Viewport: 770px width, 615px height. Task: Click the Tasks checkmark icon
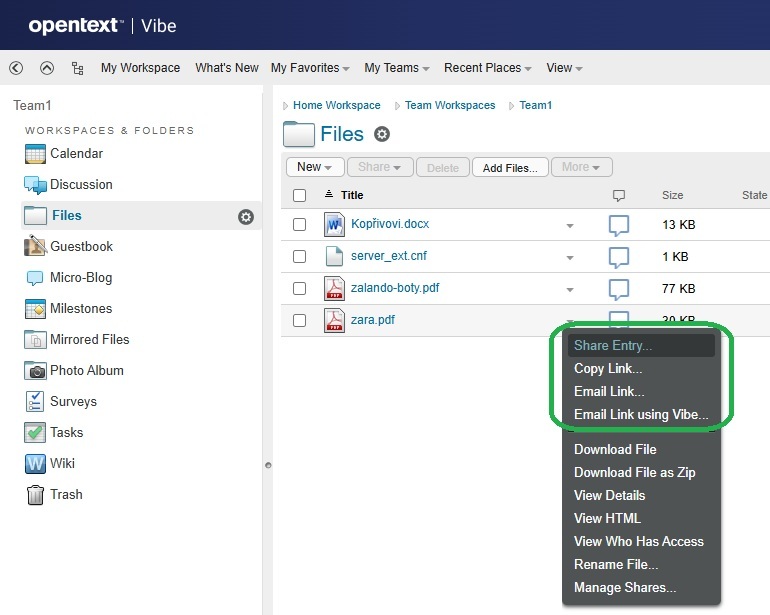pos(35,432)
